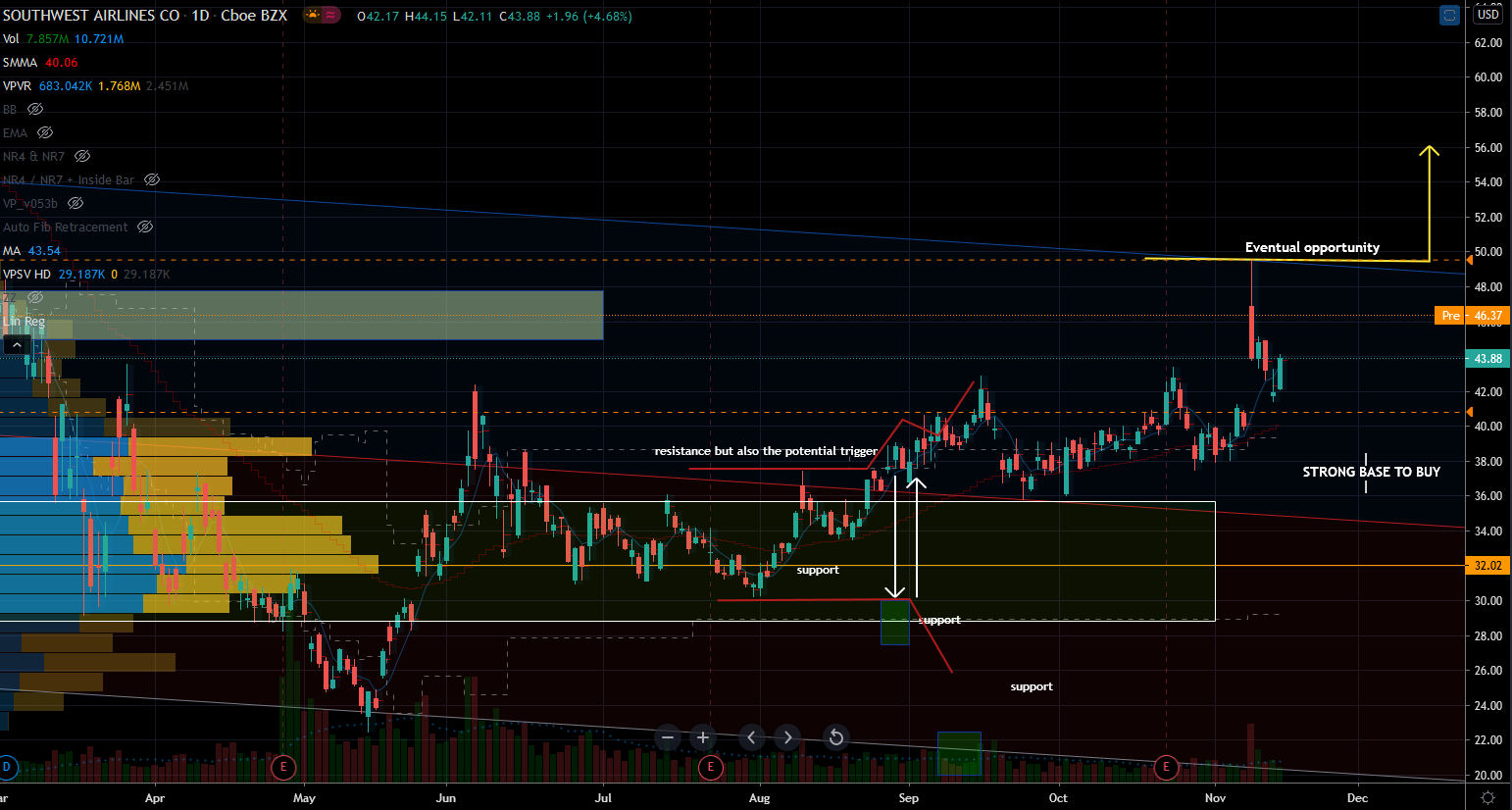Unhide the Auto Fib Retracement indicator
The height and width of the screenshot is (810, 1512).
tap(145, 227)
